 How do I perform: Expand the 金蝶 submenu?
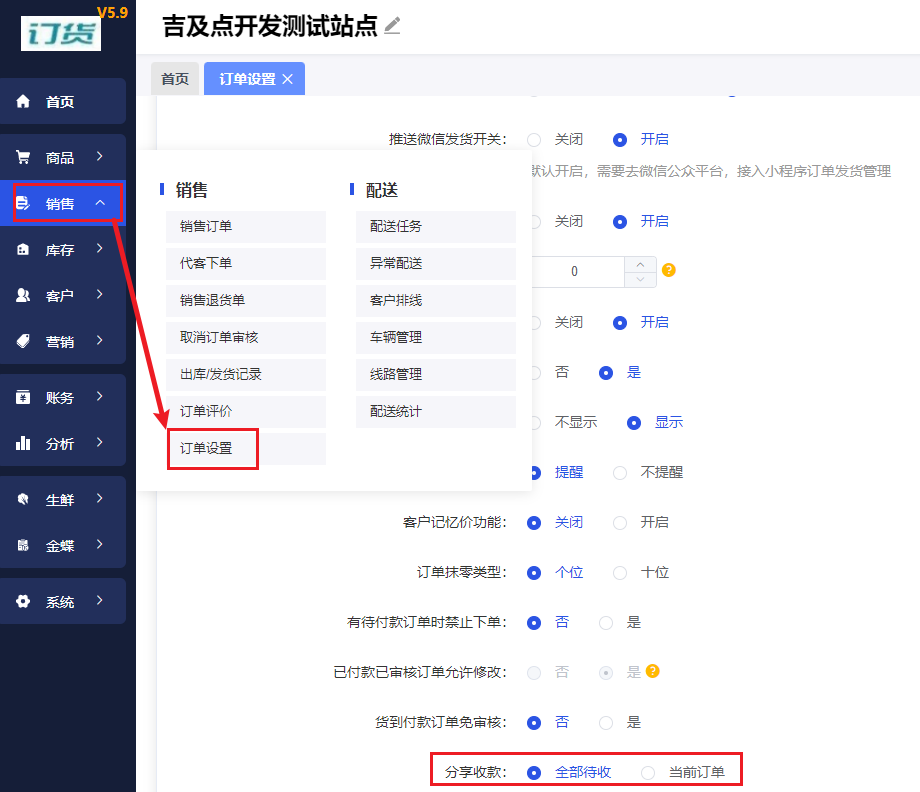(x=60, y=545)
